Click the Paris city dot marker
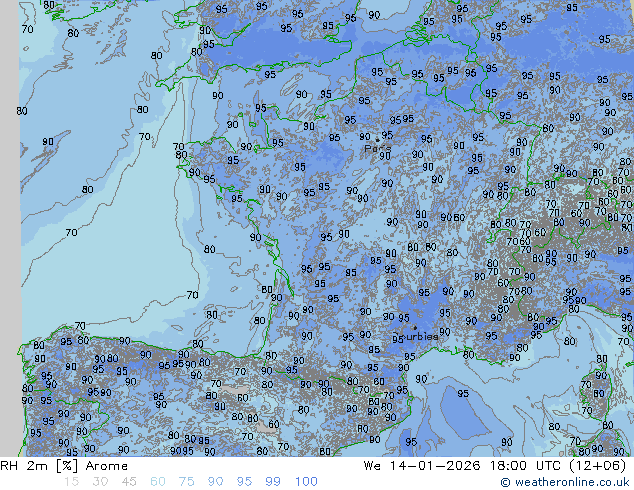634x490 pixels. click(378, 140)
